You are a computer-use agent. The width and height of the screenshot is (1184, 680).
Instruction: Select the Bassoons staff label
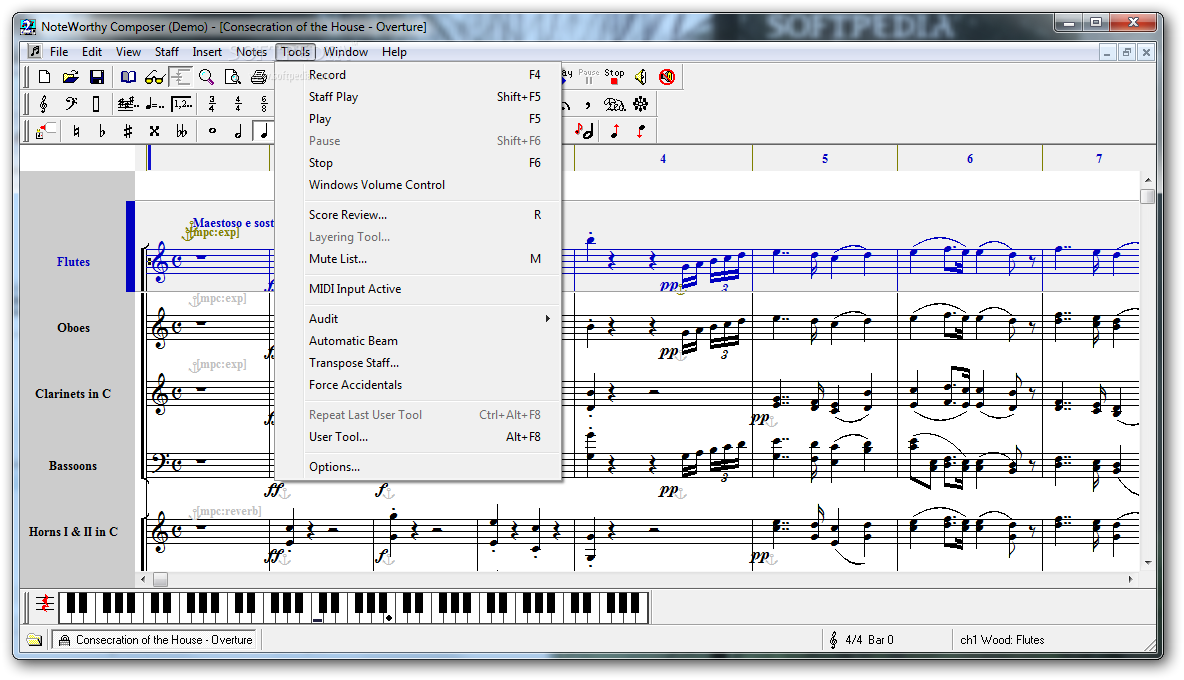tap(73, 466)
